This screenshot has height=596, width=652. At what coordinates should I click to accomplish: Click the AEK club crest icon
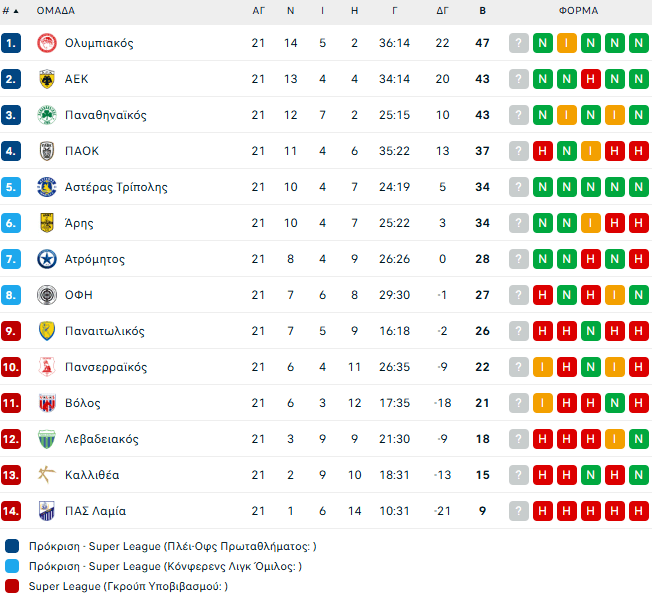point(45,79)
